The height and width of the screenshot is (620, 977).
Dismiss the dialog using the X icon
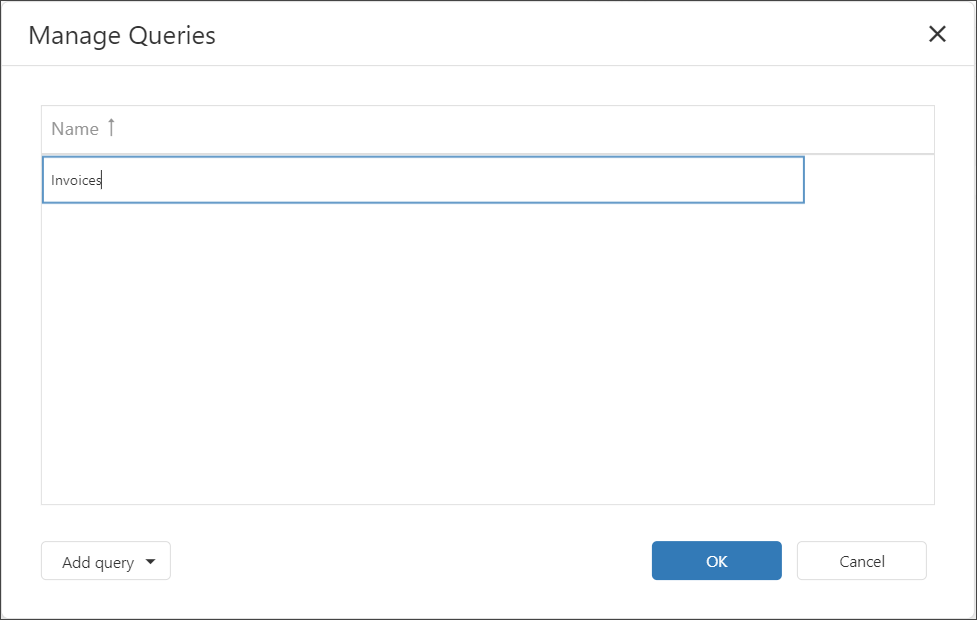[x=937, y=34]
